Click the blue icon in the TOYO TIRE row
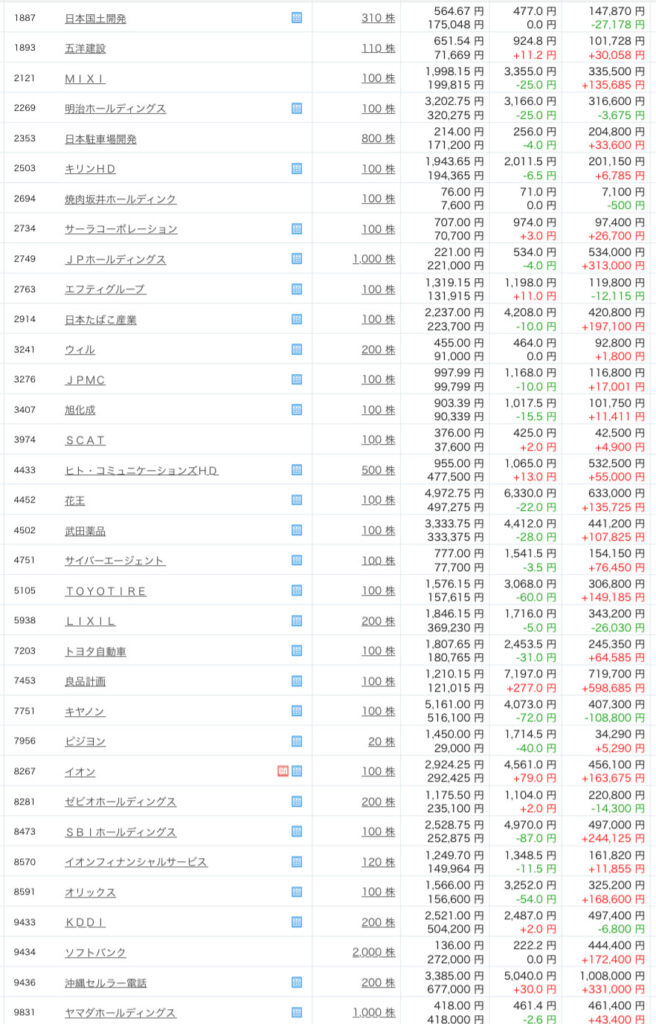The width and height of the screenshot is (656, 1024). pos(297,590)
